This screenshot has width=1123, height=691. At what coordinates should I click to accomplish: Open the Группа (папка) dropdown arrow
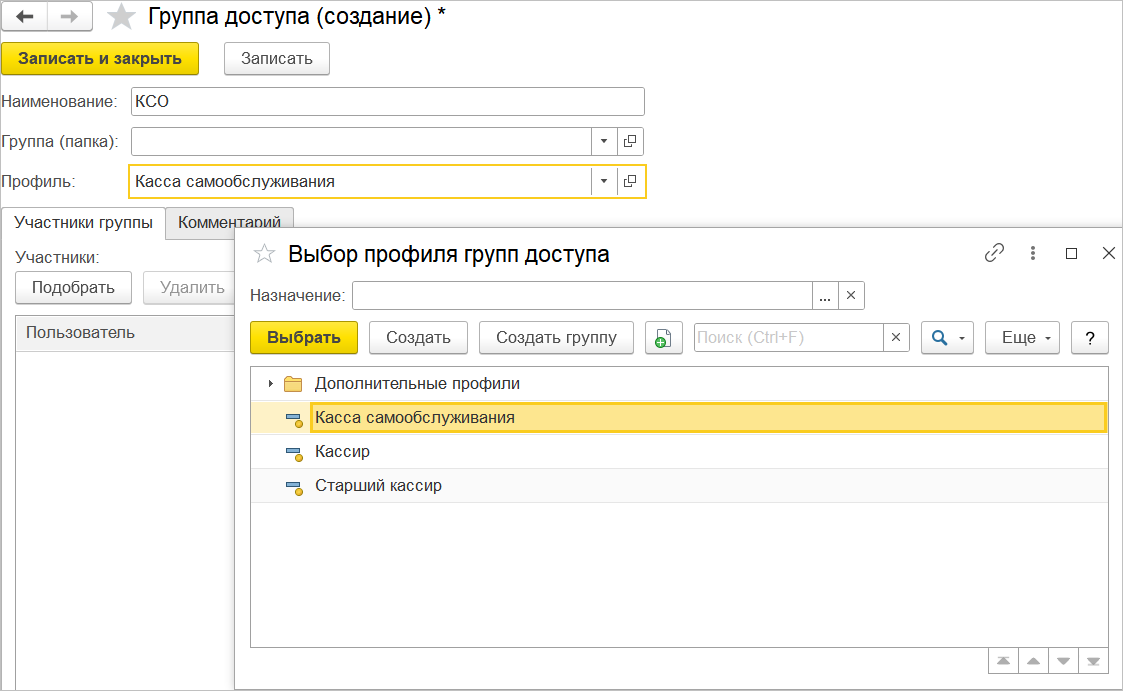click(x=604, y=142)
